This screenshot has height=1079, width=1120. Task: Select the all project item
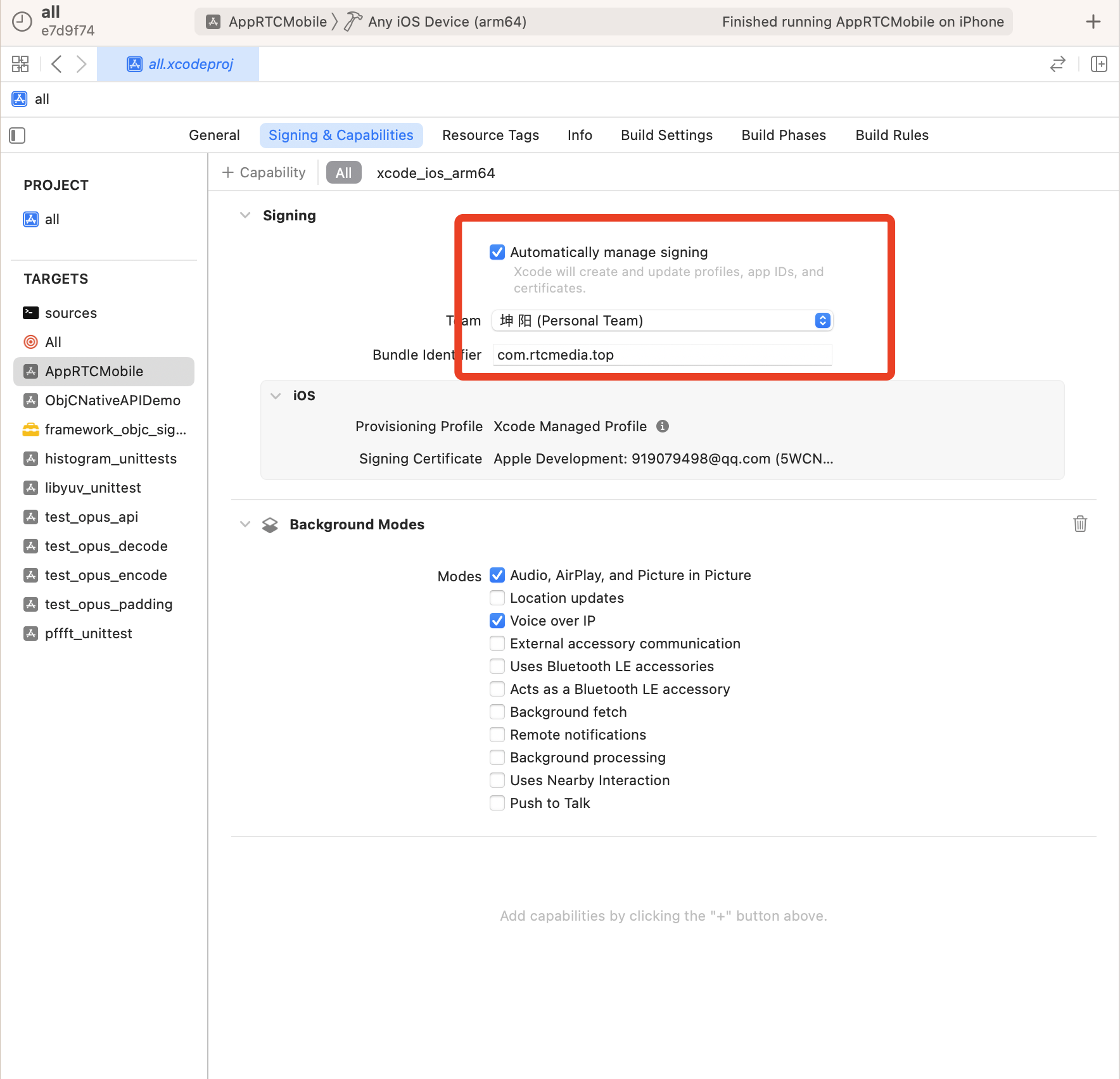(x=104, y=219)
